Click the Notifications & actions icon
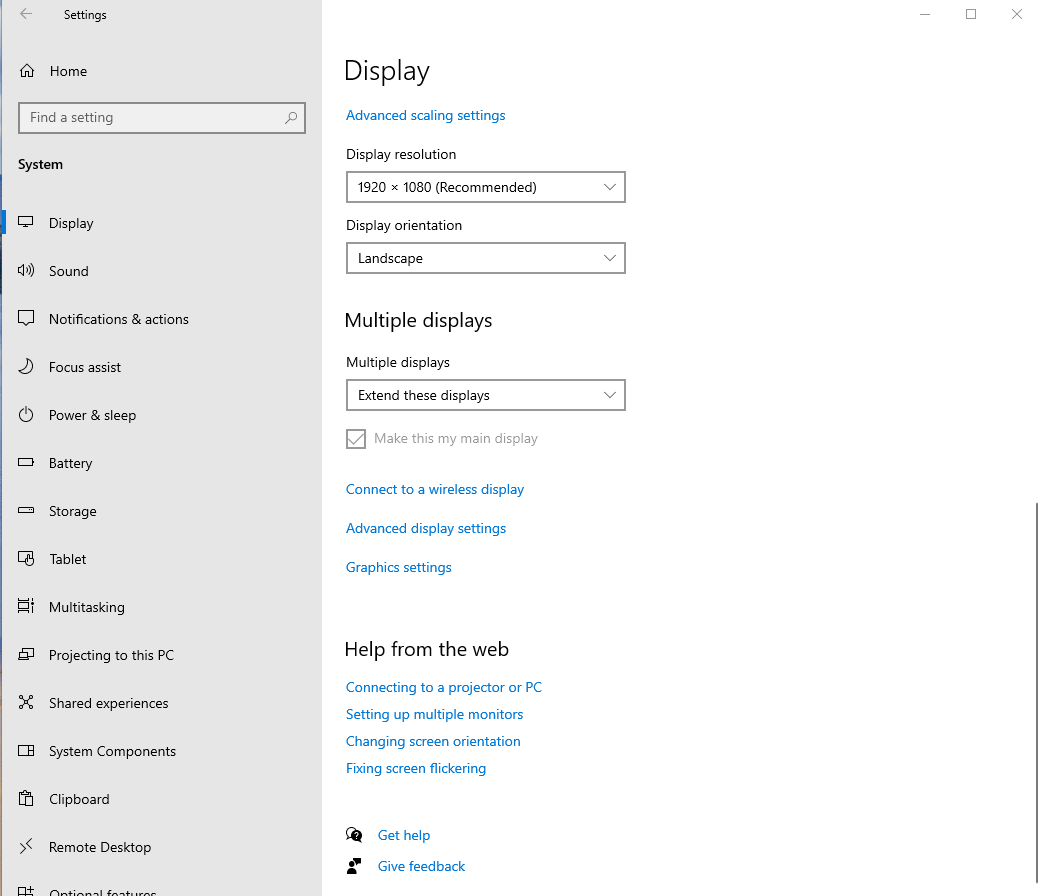Screen dimensions: 1040x896 point(27,319)
